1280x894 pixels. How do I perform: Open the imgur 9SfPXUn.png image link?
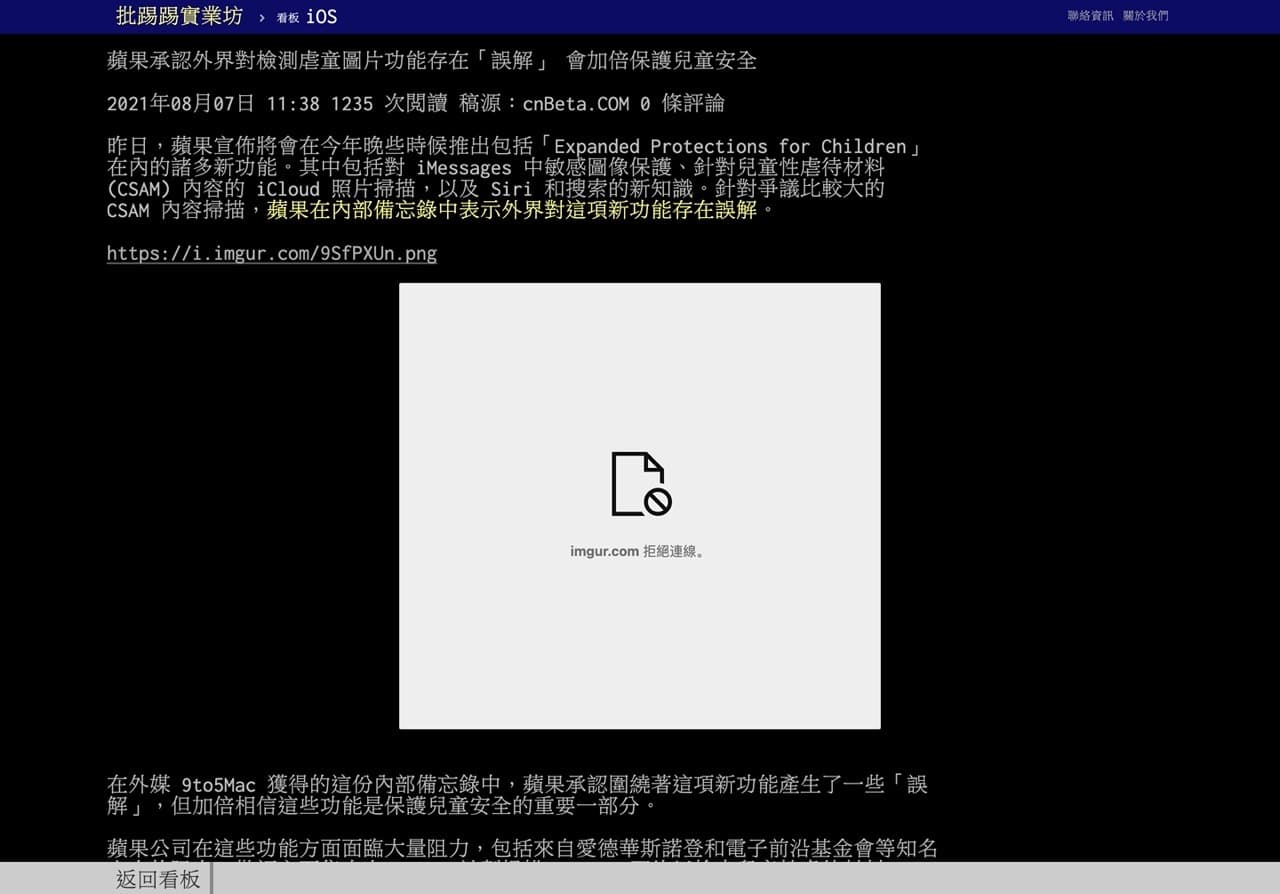tap(272, 253)
